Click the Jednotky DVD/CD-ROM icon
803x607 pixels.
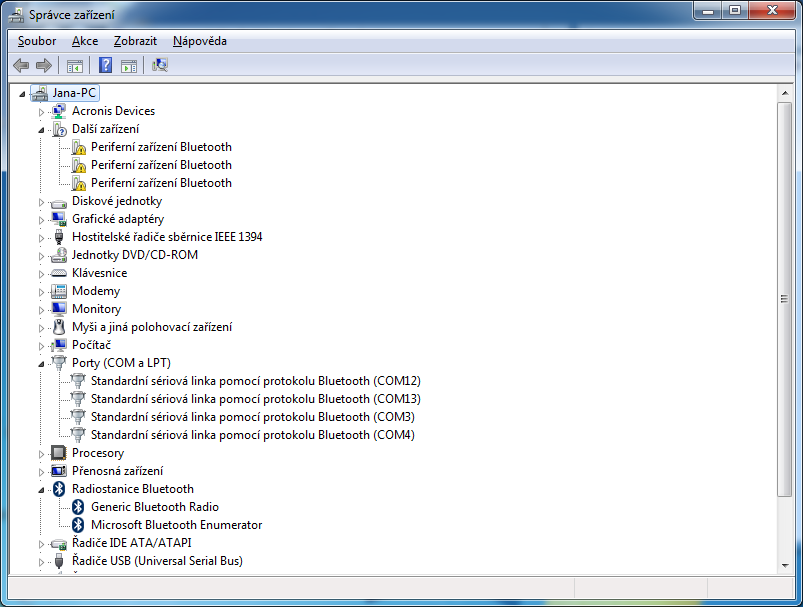59,255
